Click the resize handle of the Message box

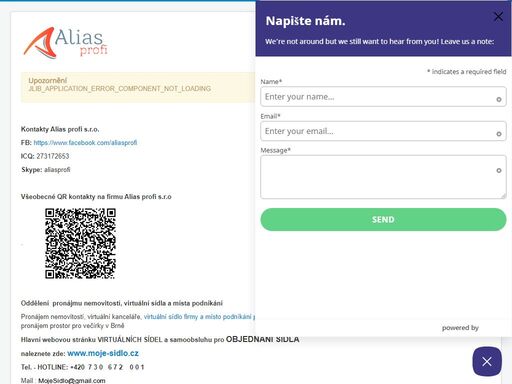tap(503, 196)
